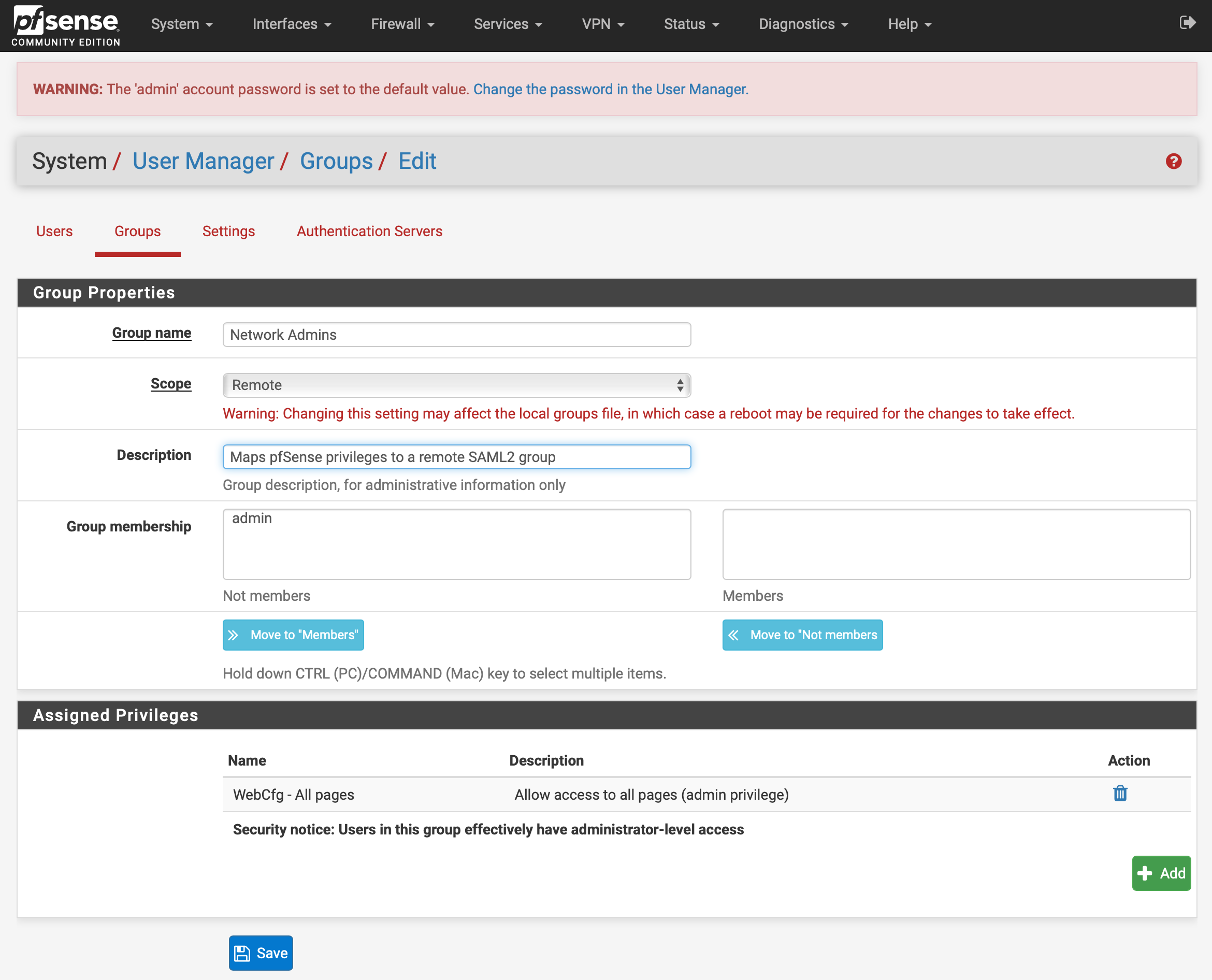Click the Description text input field

point(456,457)
